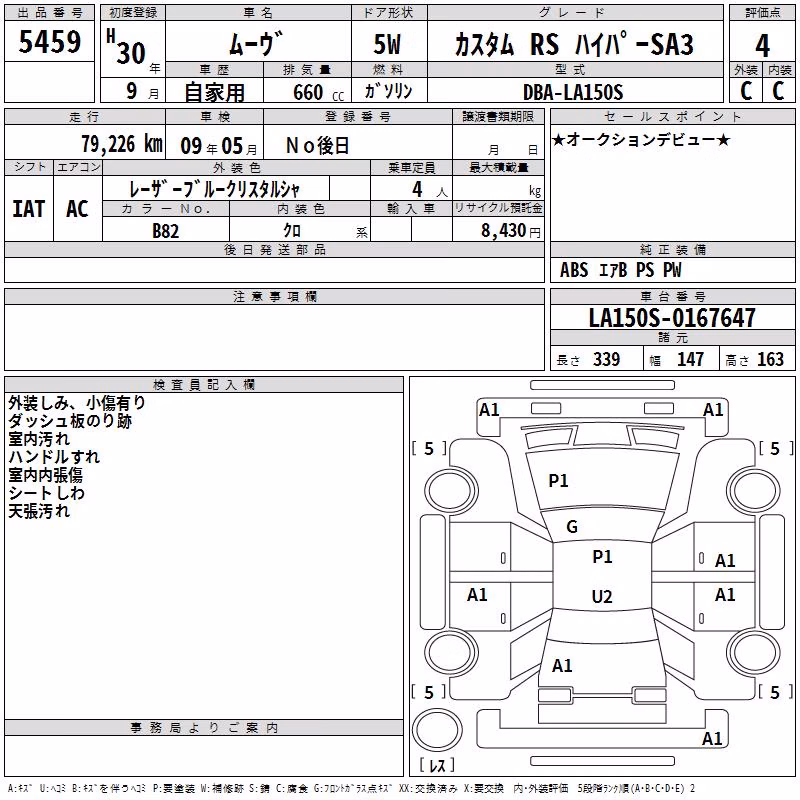Click the 純正装備 header
The height and width of the screenshot is (800, 800).
(x=672, y=249)
